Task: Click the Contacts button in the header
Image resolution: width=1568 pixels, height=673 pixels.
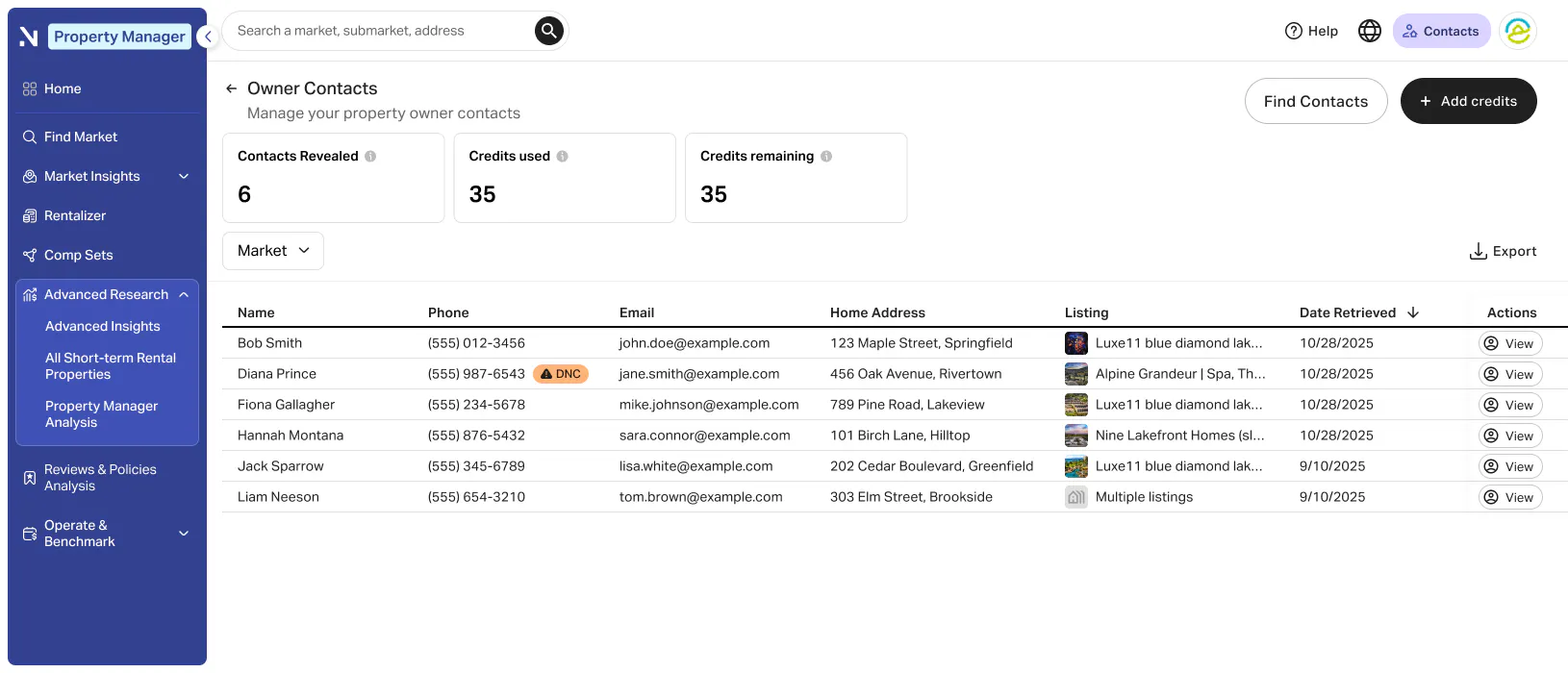Action: click(x=1441, y=31)
